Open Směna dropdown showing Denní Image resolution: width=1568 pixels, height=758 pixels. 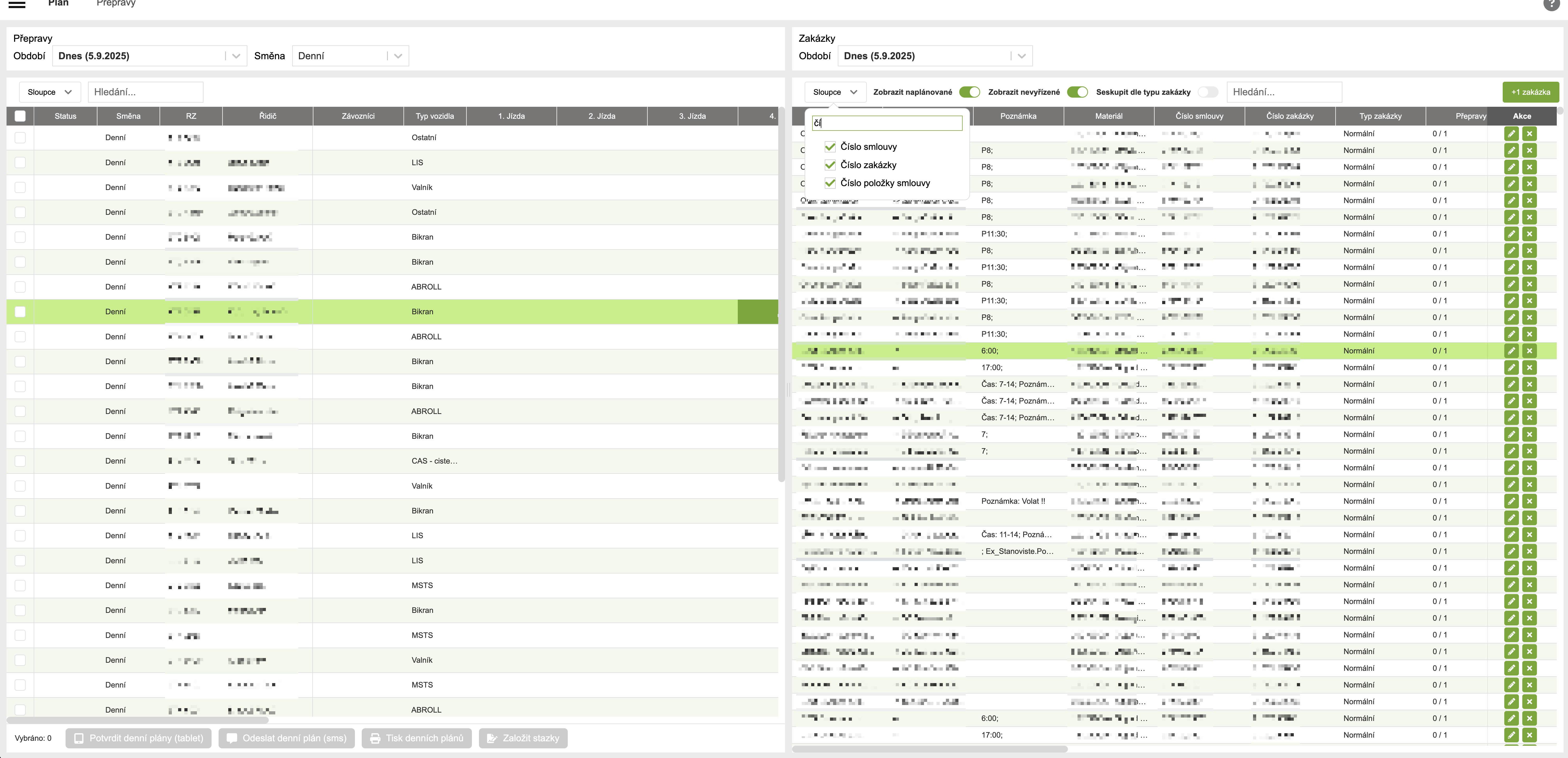(350, 56)
